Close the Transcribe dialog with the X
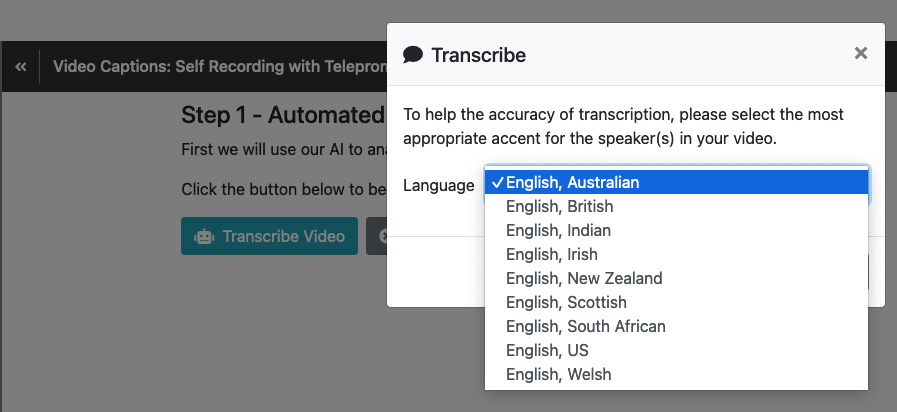 click(x=860, y=53)
